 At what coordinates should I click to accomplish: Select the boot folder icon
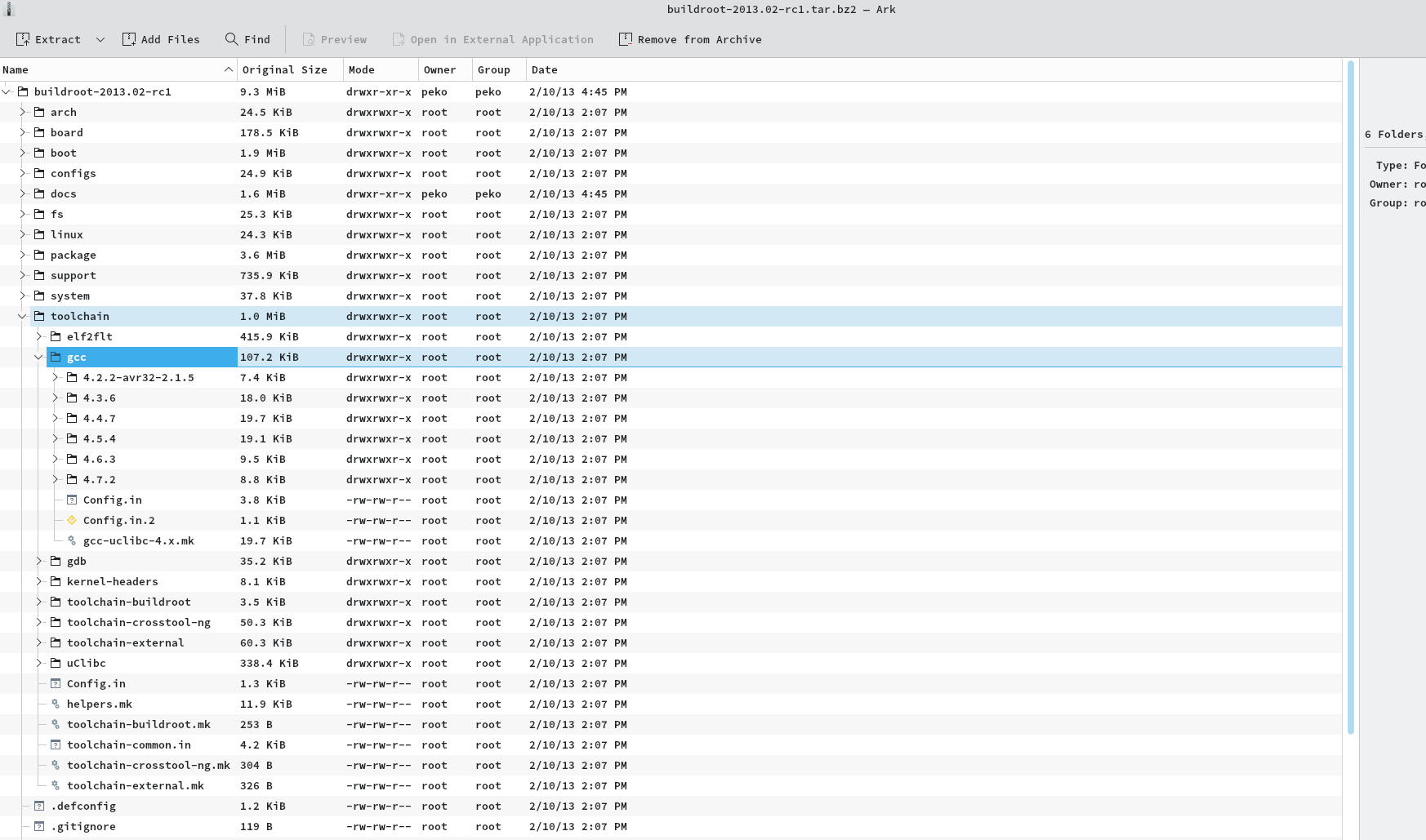39,153
